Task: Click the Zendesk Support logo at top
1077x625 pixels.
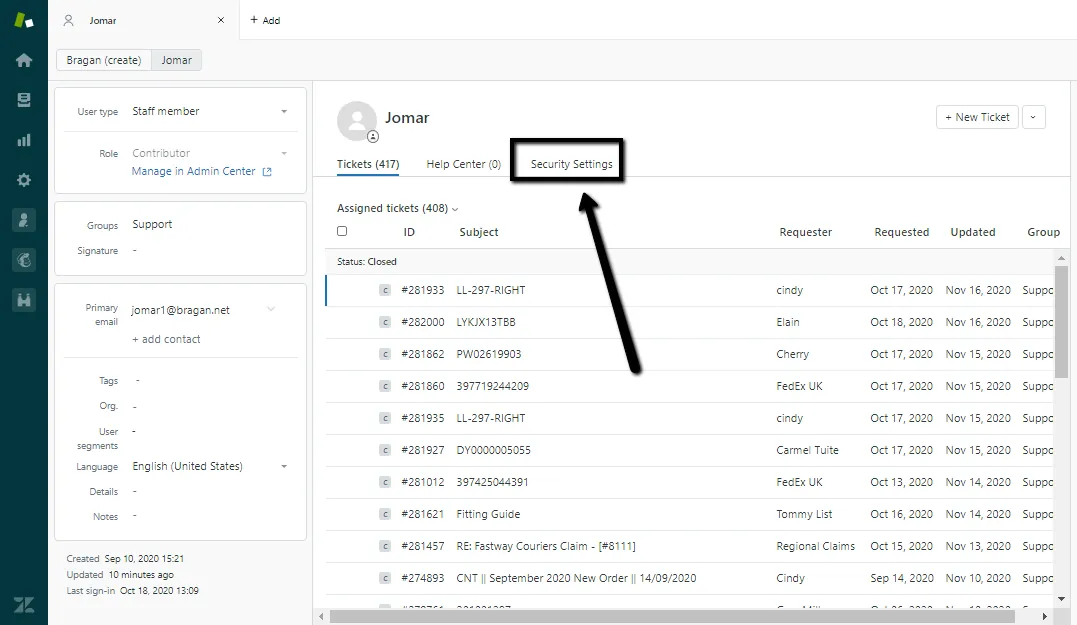Action: pyautogui.click(x=24, y=20)
